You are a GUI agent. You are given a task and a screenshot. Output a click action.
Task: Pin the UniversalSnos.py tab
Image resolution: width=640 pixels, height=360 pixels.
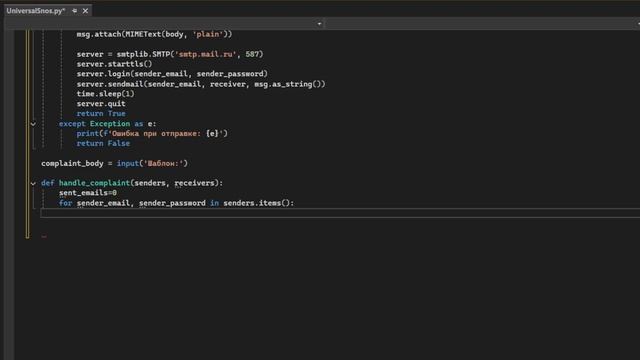pyautogui.click(x=74, y=11)
